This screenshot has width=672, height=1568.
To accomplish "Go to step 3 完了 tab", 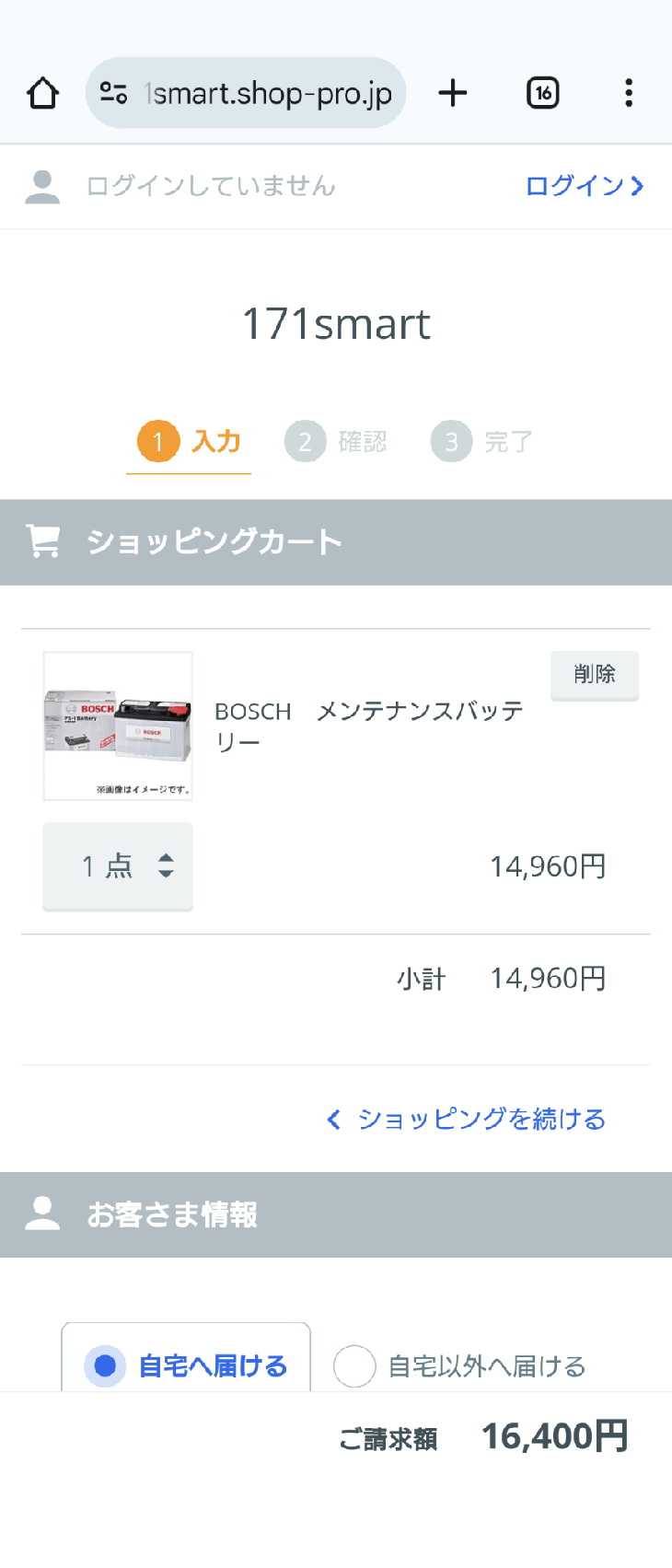I will (x=481, y=442).
